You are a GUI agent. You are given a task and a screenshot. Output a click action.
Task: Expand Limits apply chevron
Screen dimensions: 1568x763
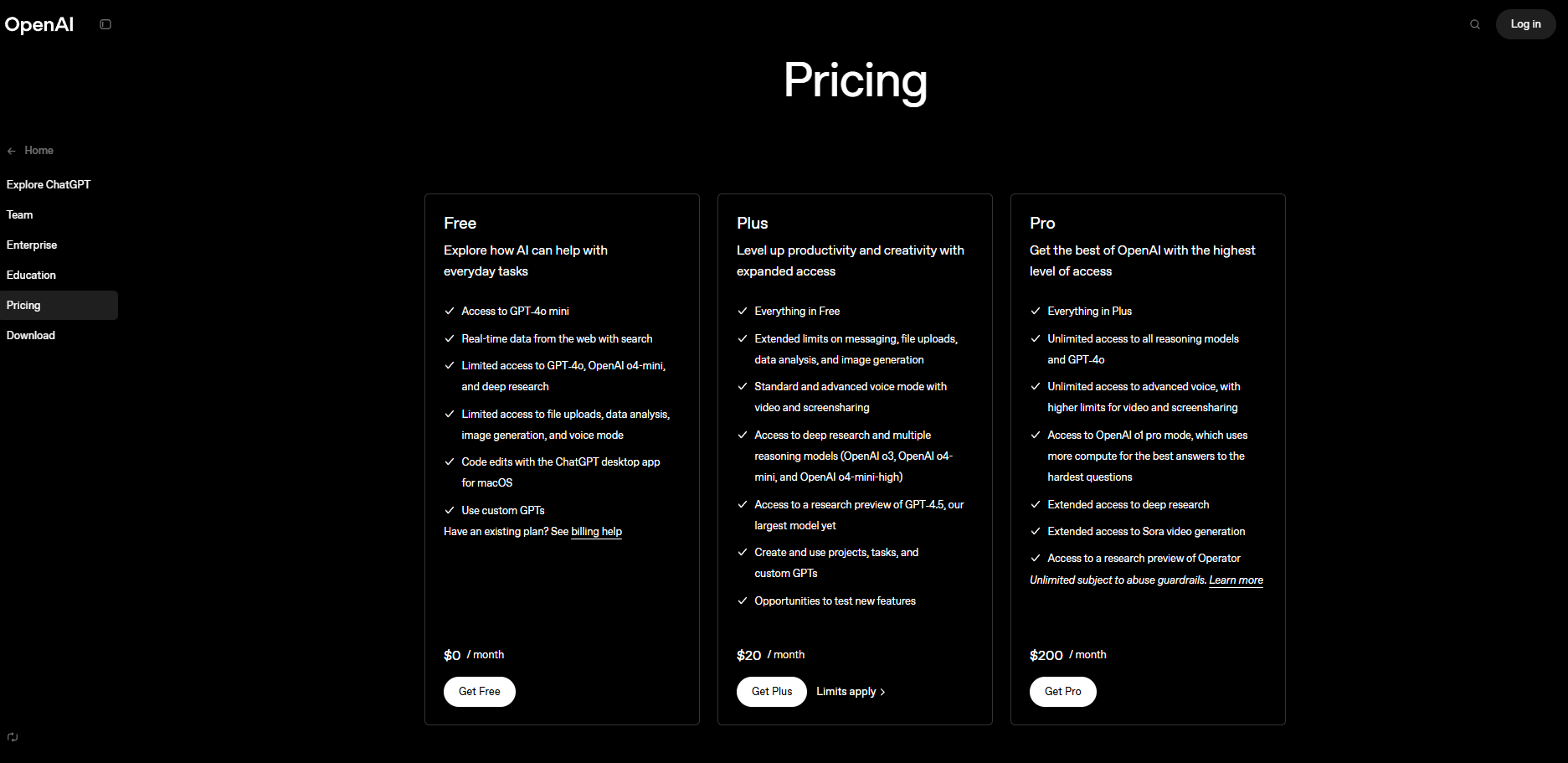point(882,692)
